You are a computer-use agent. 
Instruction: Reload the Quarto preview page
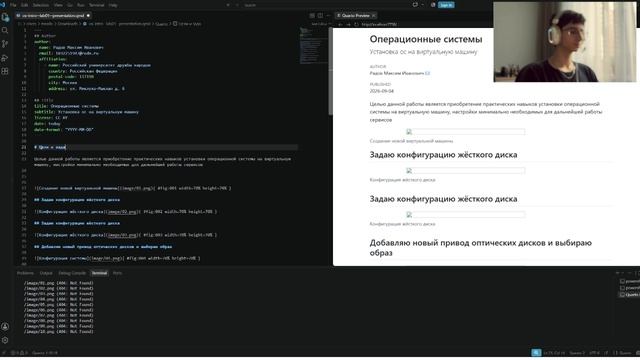click(356, 24)
